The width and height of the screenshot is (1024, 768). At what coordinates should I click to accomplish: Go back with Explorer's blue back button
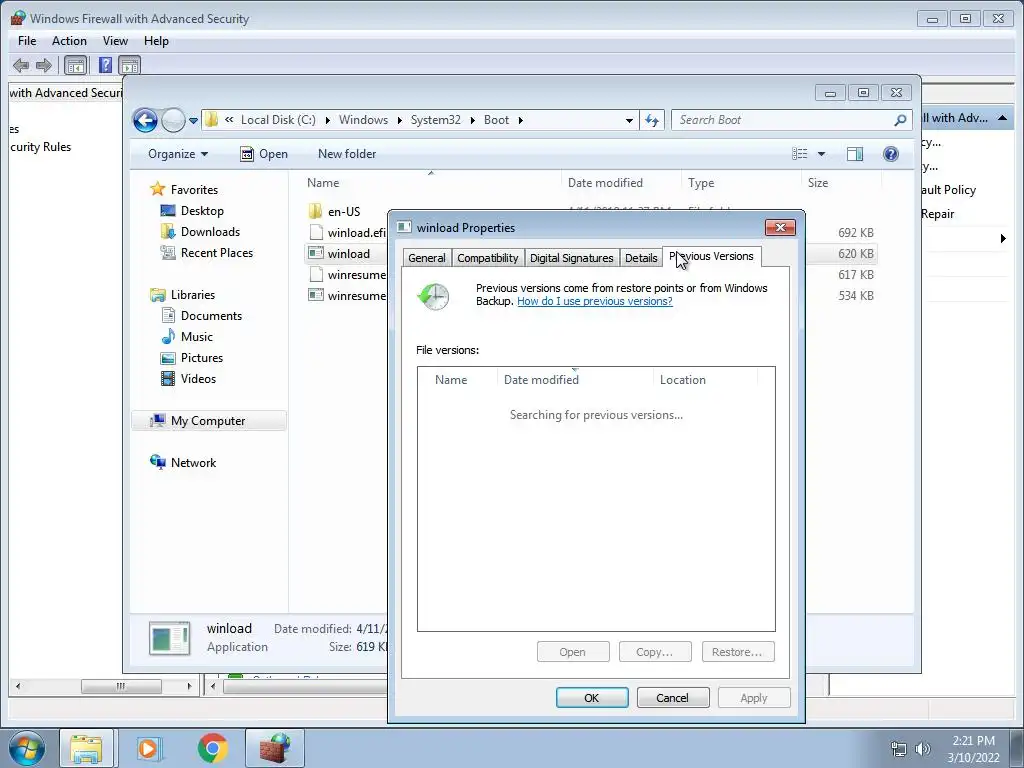click(x=145, y=120)
